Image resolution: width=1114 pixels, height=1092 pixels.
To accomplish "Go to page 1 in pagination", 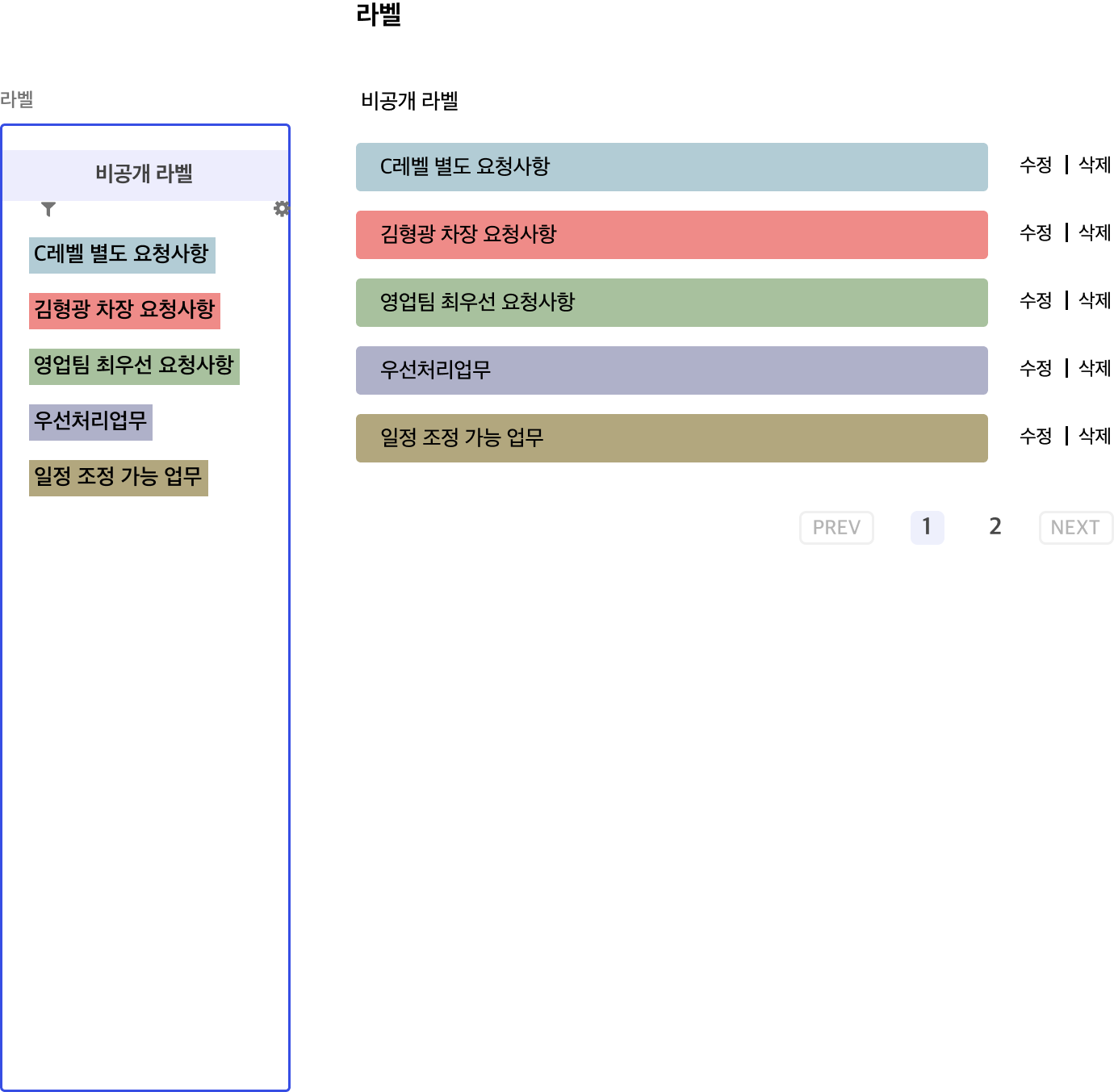I will [x=928, y=528].
